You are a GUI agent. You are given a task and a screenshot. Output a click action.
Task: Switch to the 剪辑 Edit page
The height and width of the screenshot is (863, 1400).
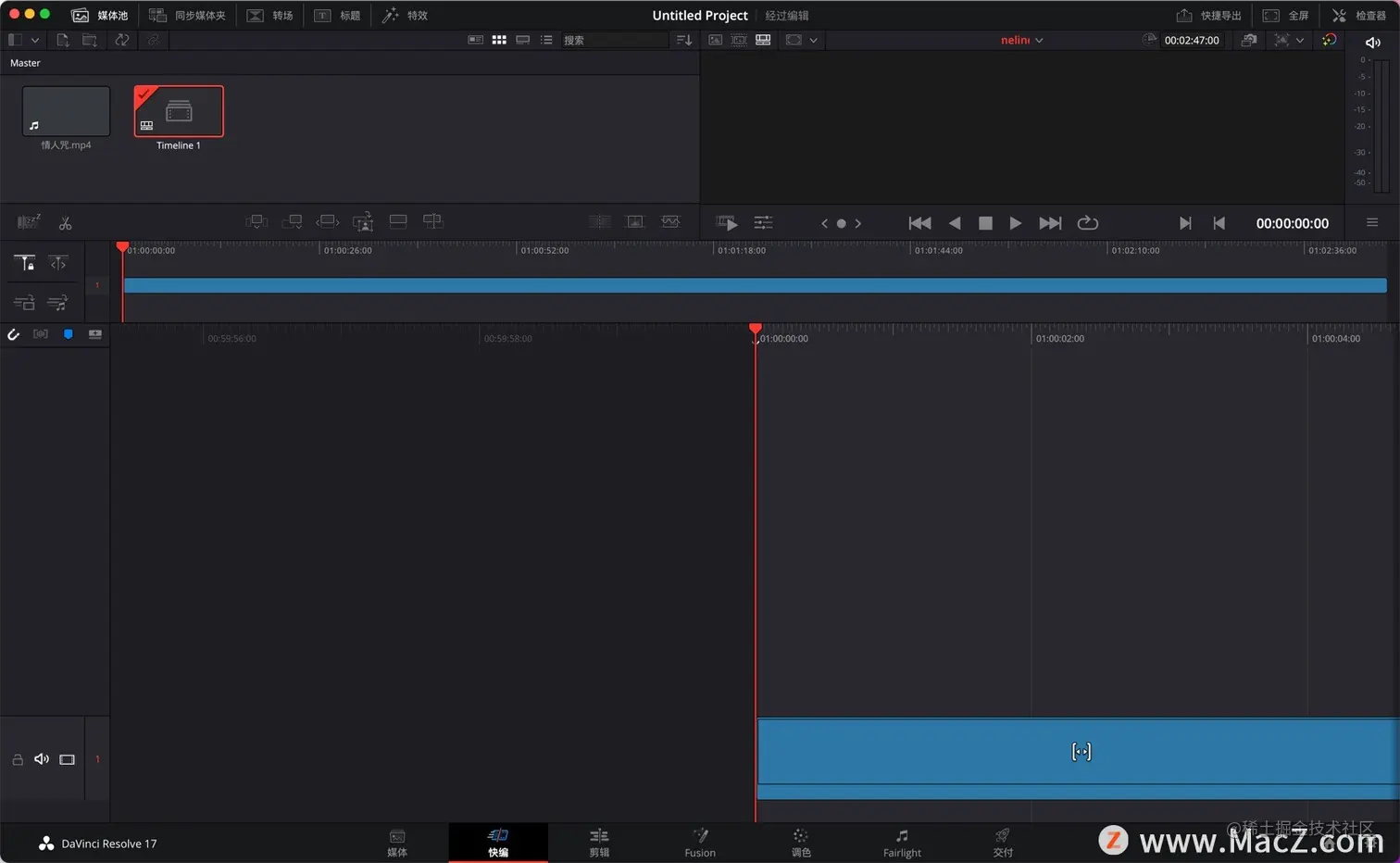click(599, 843)
